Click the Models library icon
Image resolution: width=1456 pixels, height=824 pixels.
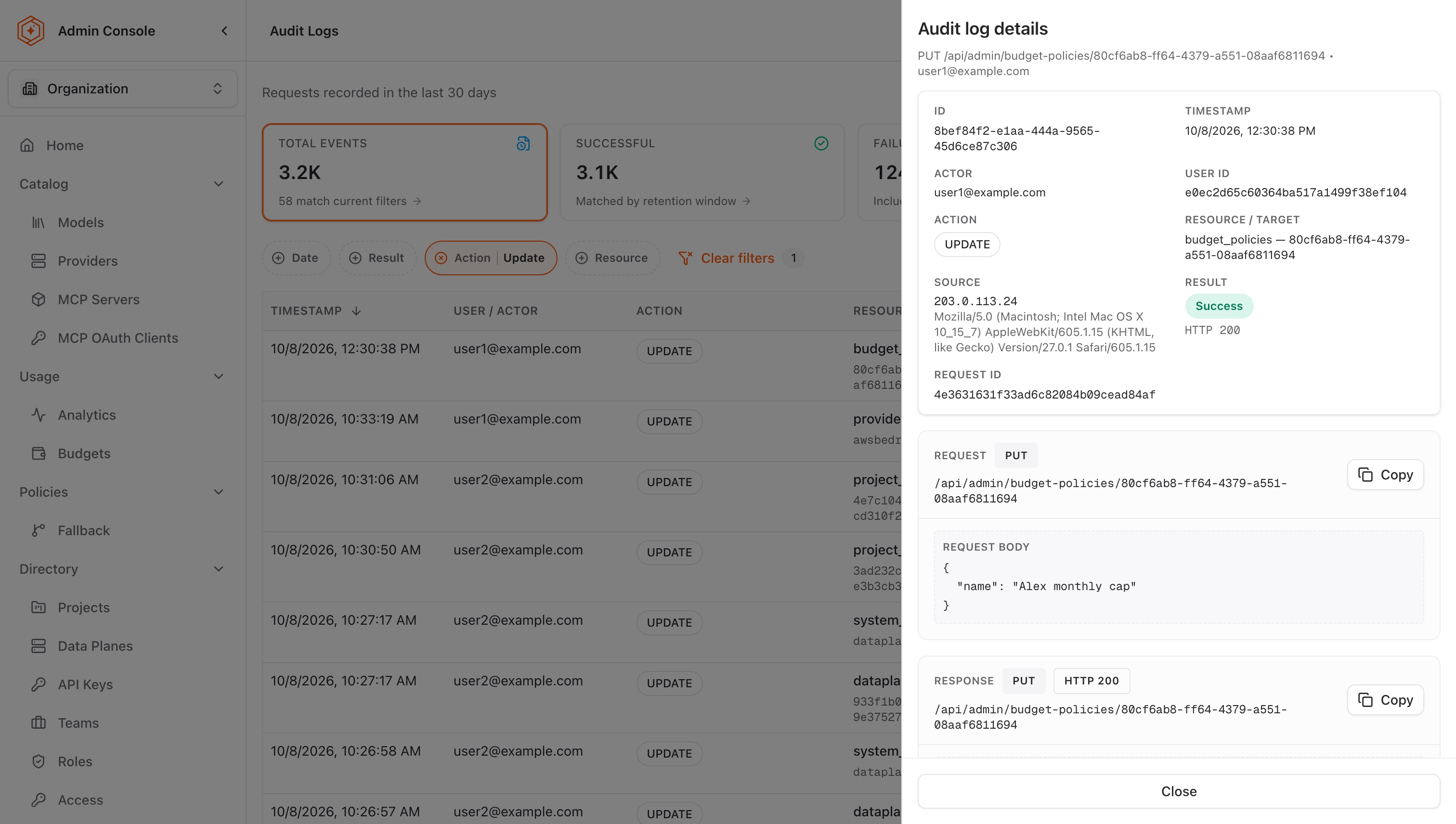[39, 222]
